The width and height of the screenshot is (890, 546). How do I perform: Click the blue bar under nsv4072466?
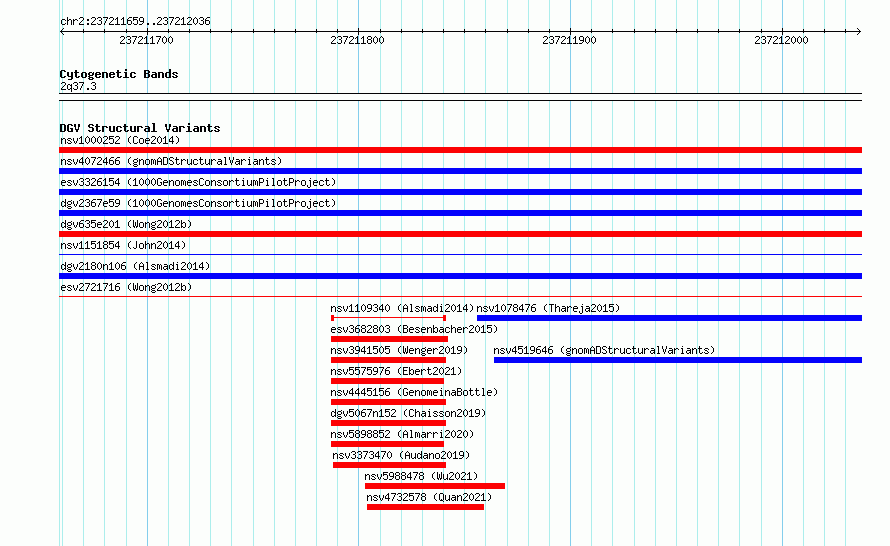(x=460, y=171)
